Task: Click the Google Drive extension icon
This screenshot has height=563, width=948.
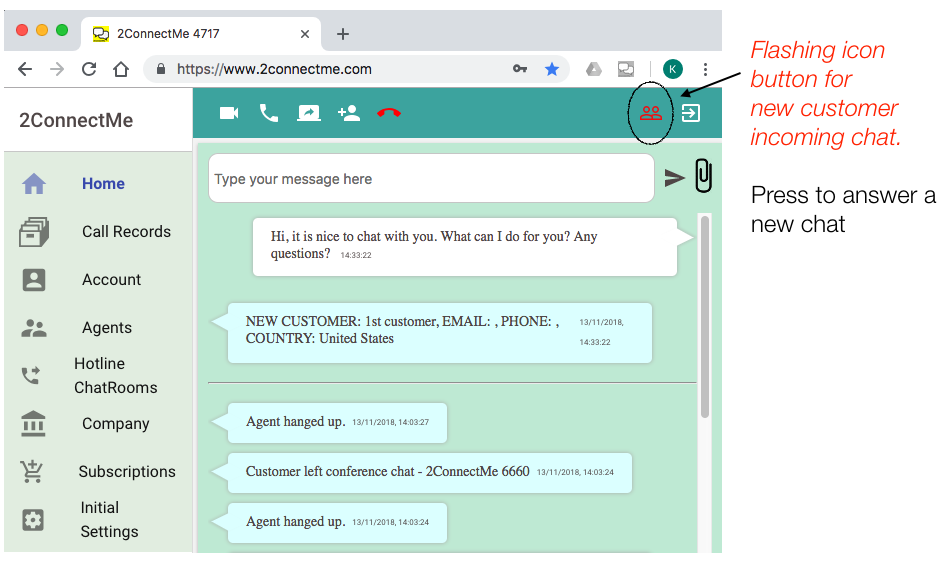Action: (x=594, y=70)
